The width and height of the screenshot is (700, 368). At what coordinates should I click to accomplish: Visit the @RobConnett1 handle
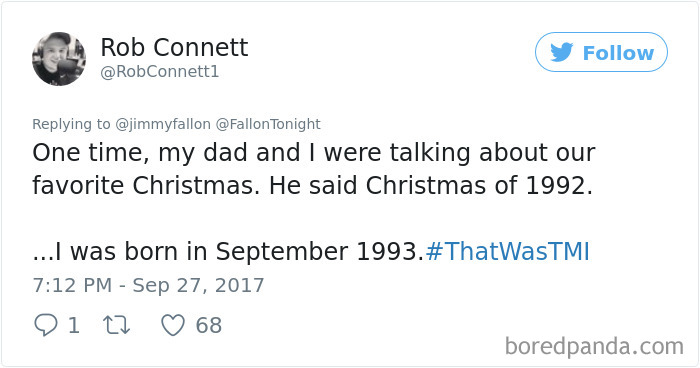(160, 72)
